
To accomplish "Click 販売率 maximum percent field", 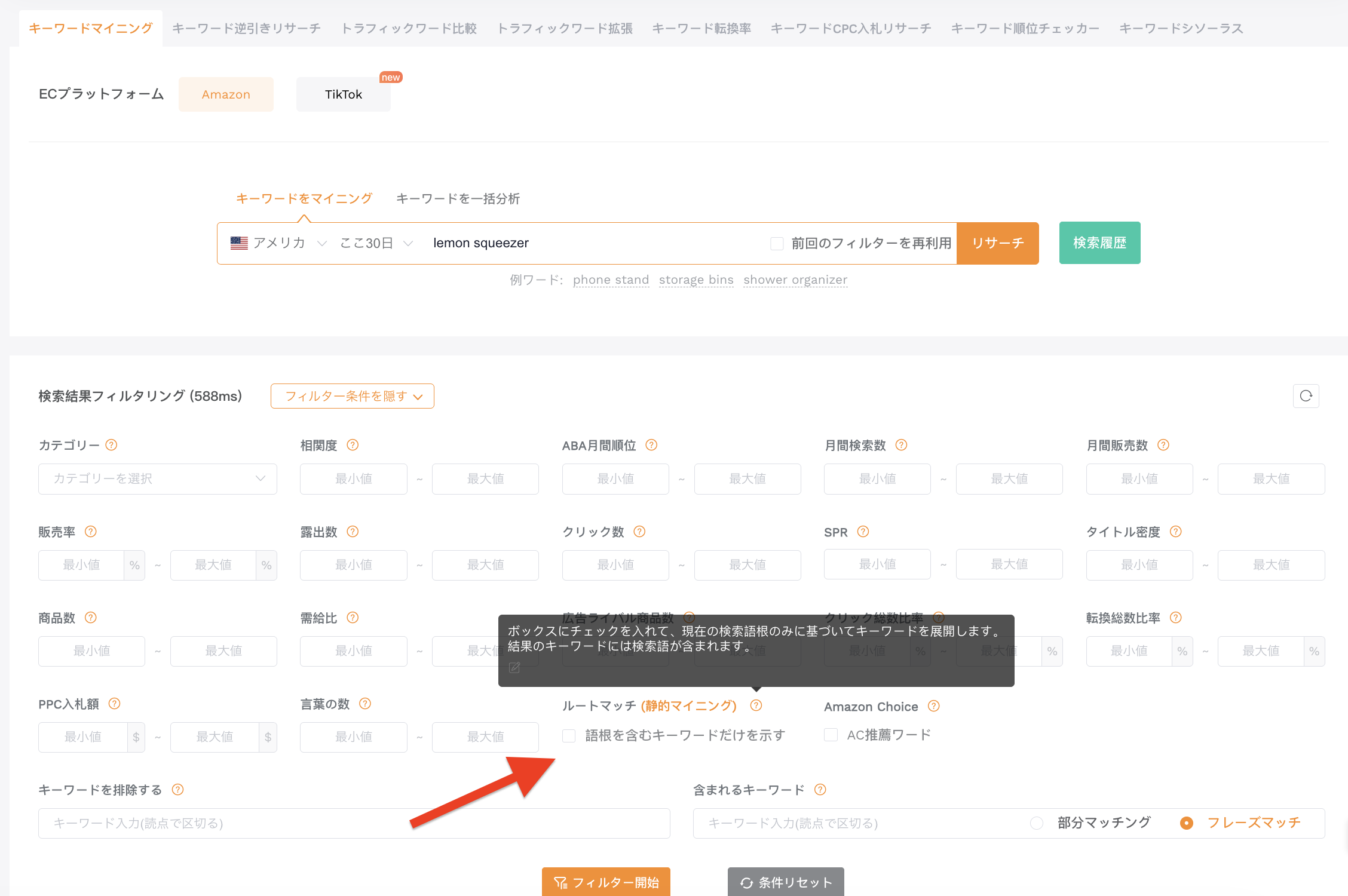I will point(213,565).
